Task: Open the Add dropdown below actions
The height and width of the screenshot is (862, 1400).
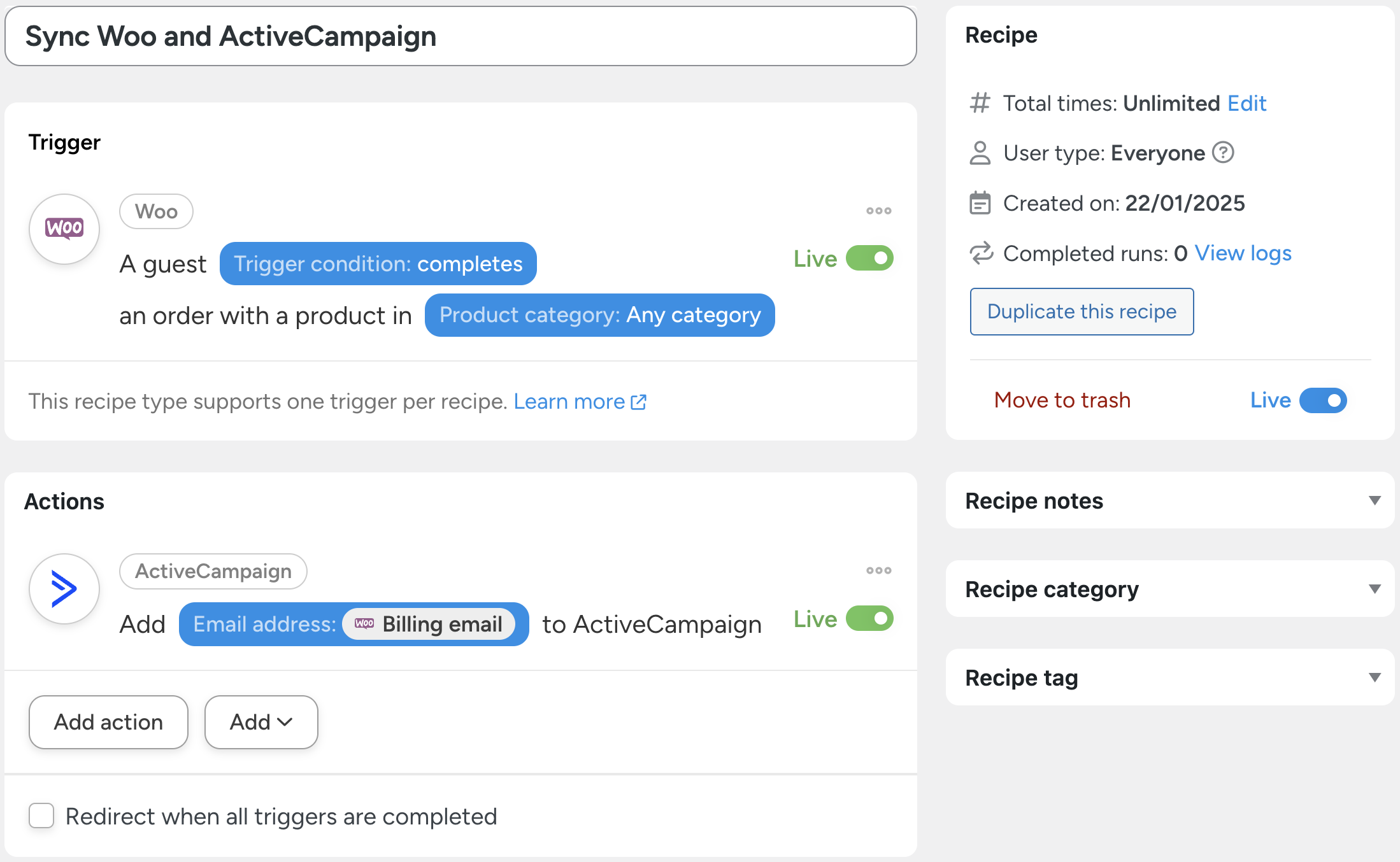Action: point(261,722)
